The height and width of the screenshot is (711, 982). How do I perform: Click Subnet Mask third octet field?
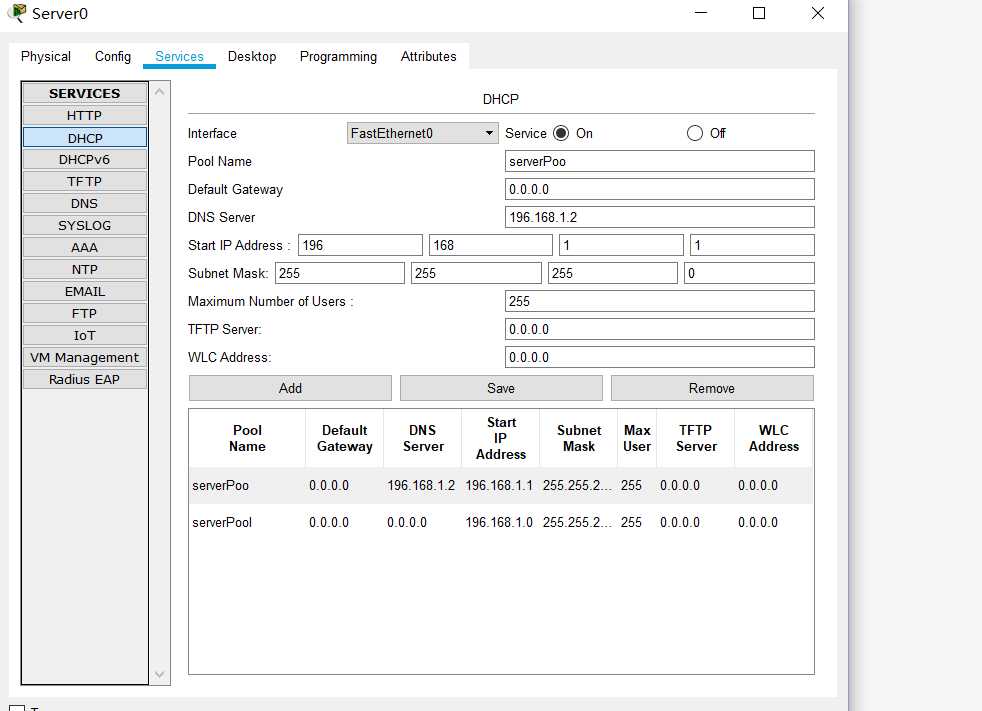pyautogui.click(x=612, y=273)
